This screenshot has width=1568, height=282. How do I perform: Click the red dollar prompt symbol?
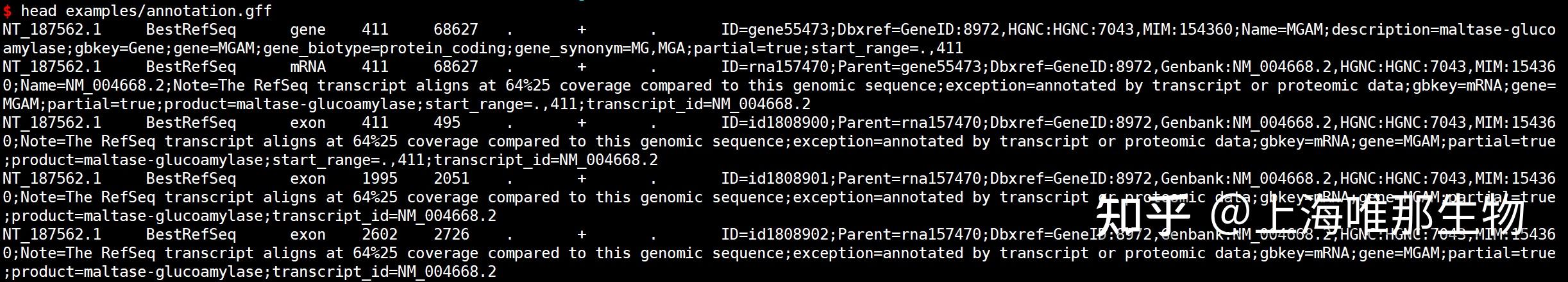[x=7, y=11]
